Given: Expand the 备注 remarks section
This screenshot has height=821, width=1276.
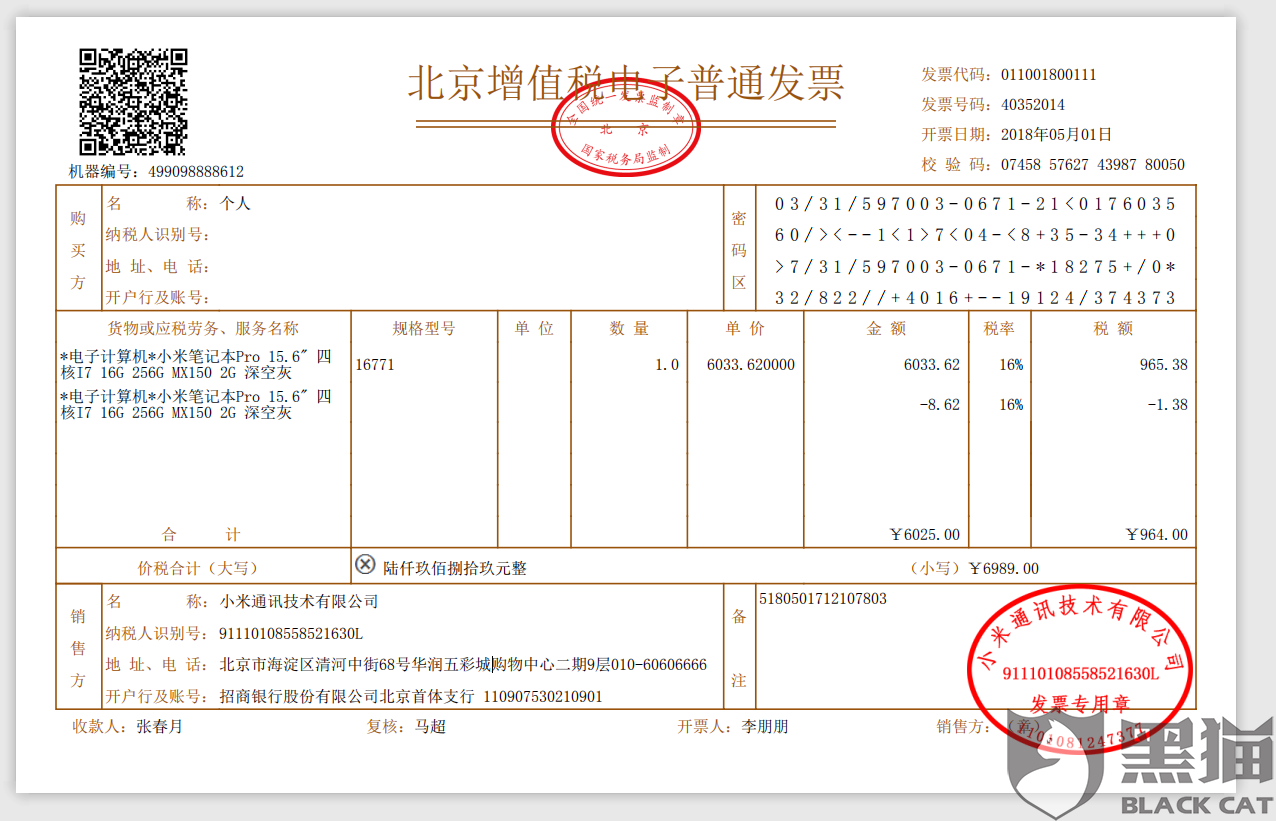Looking at the screenshot, I should tap(739, 648).
